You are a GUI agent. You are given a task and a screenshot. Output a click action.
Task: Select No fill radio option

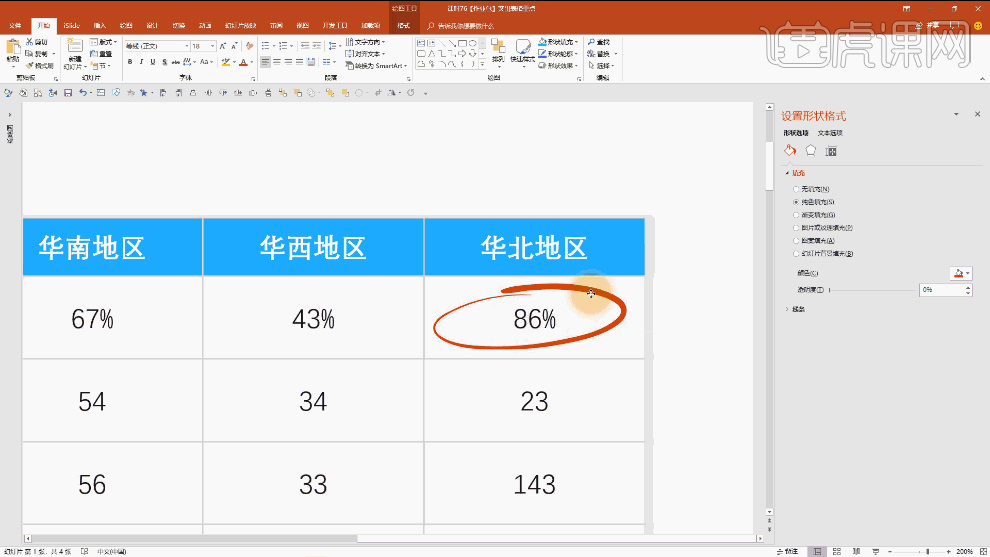(796, 189)
